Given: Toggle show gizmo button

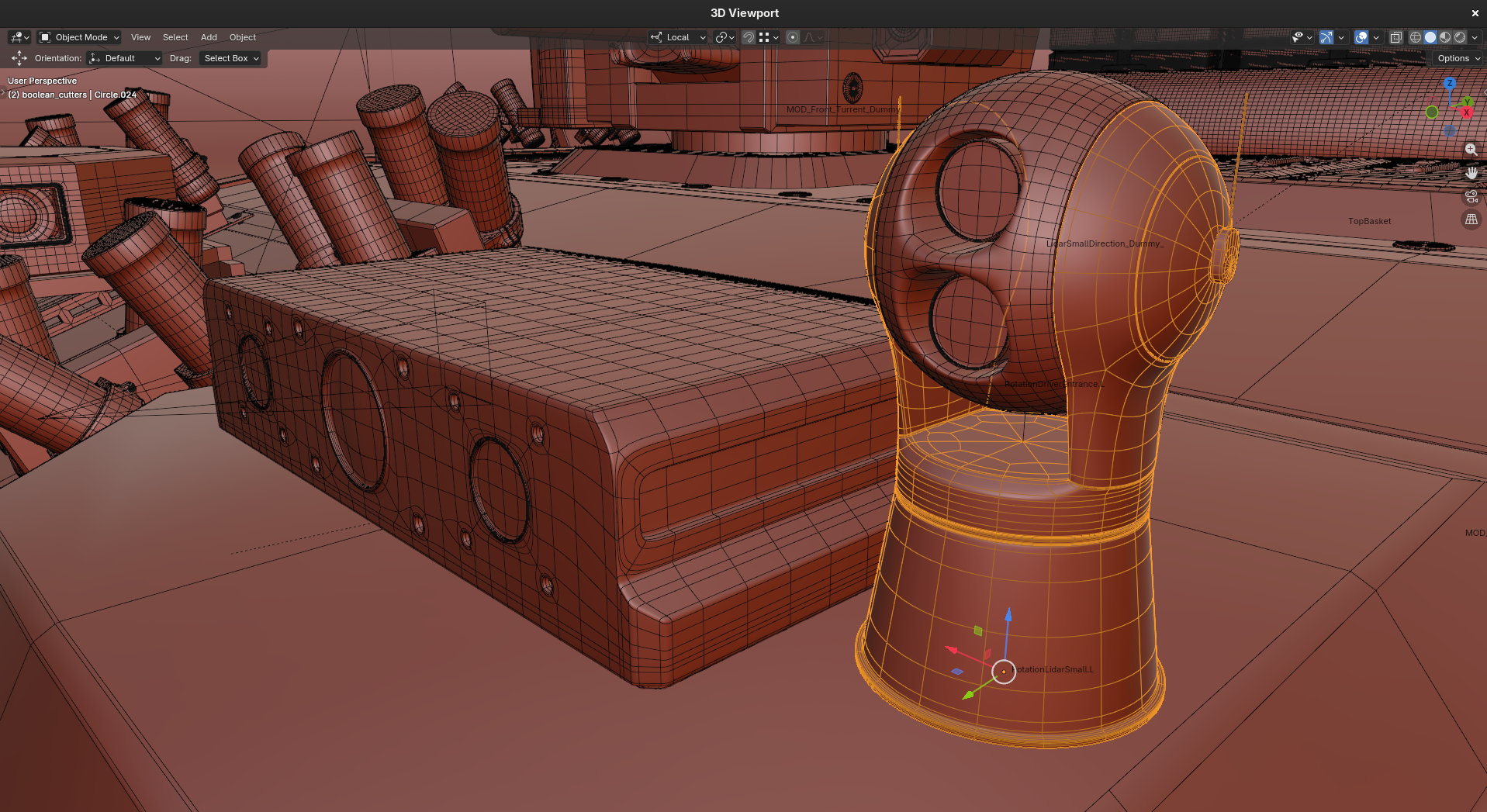Looking at the screenshot, I should pos(1326,37).
